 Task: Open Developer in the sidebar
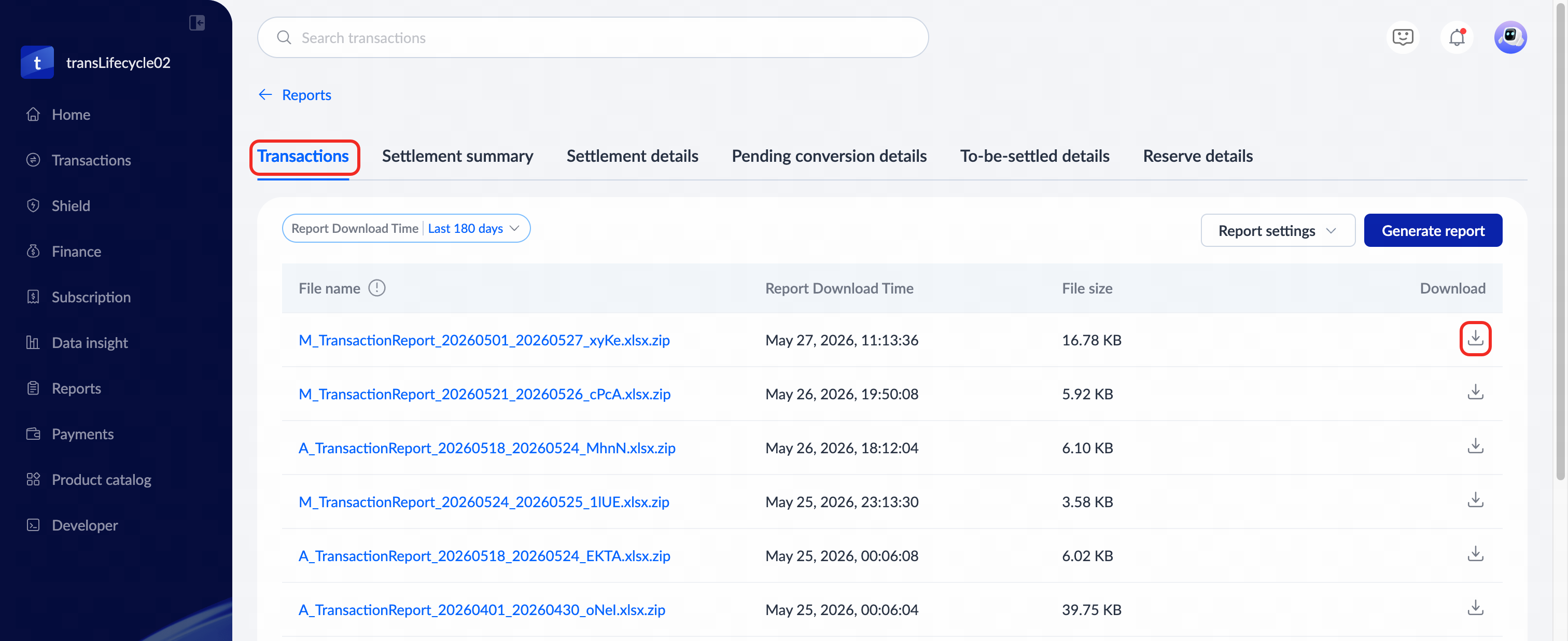(85, 525)
